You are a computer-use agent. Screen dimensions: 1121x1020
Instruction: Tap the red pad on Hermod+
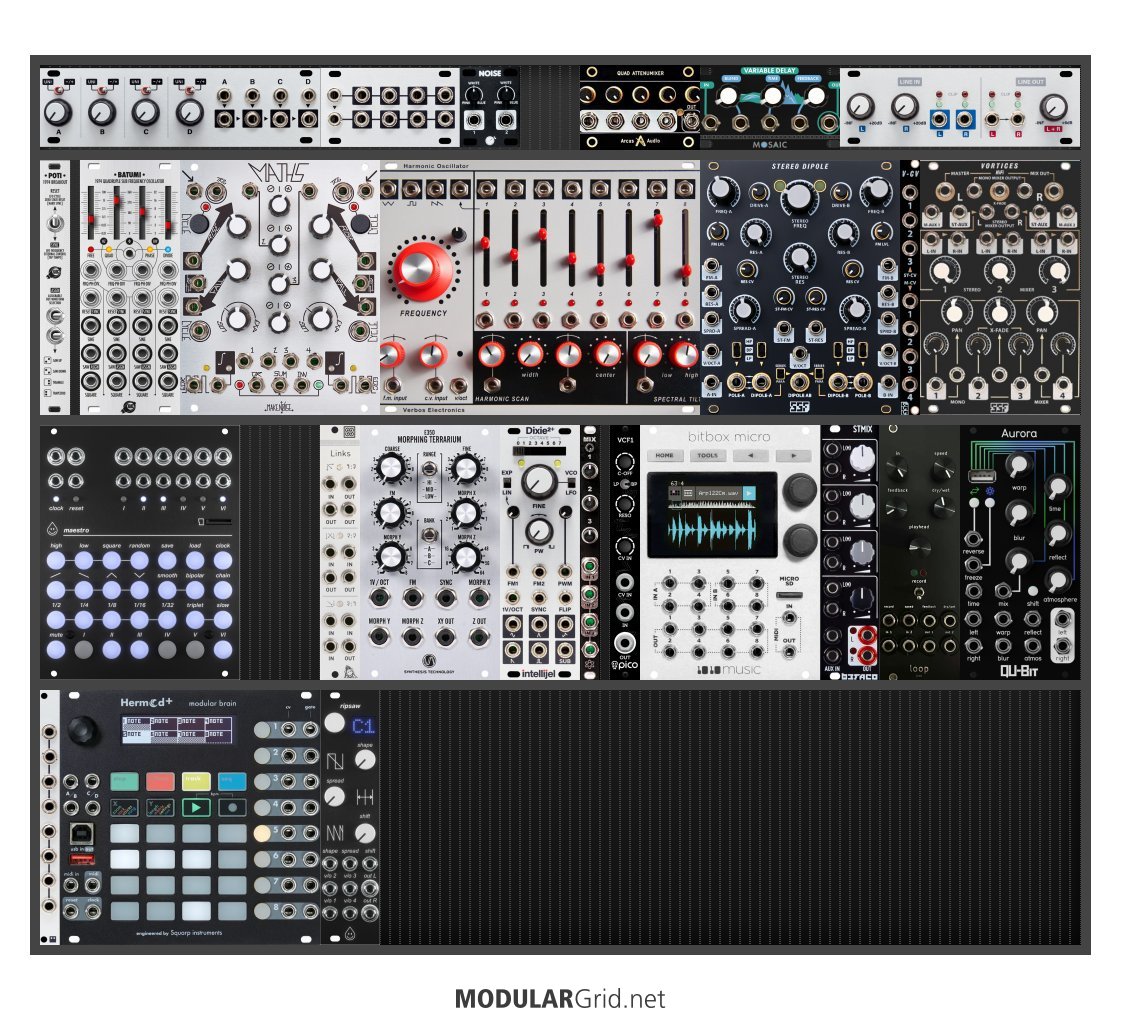coord(160,781)
